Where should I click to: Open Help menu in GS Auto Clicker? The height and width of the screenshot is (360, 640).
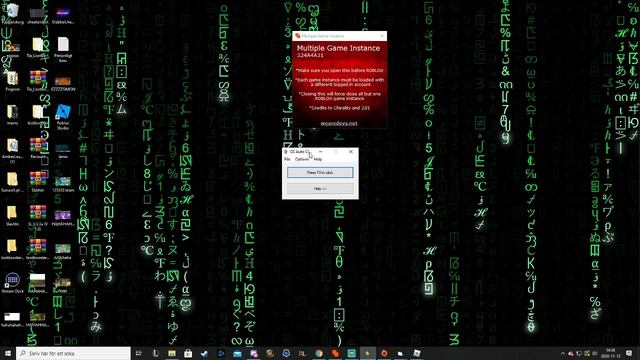[x=318, y=159]
